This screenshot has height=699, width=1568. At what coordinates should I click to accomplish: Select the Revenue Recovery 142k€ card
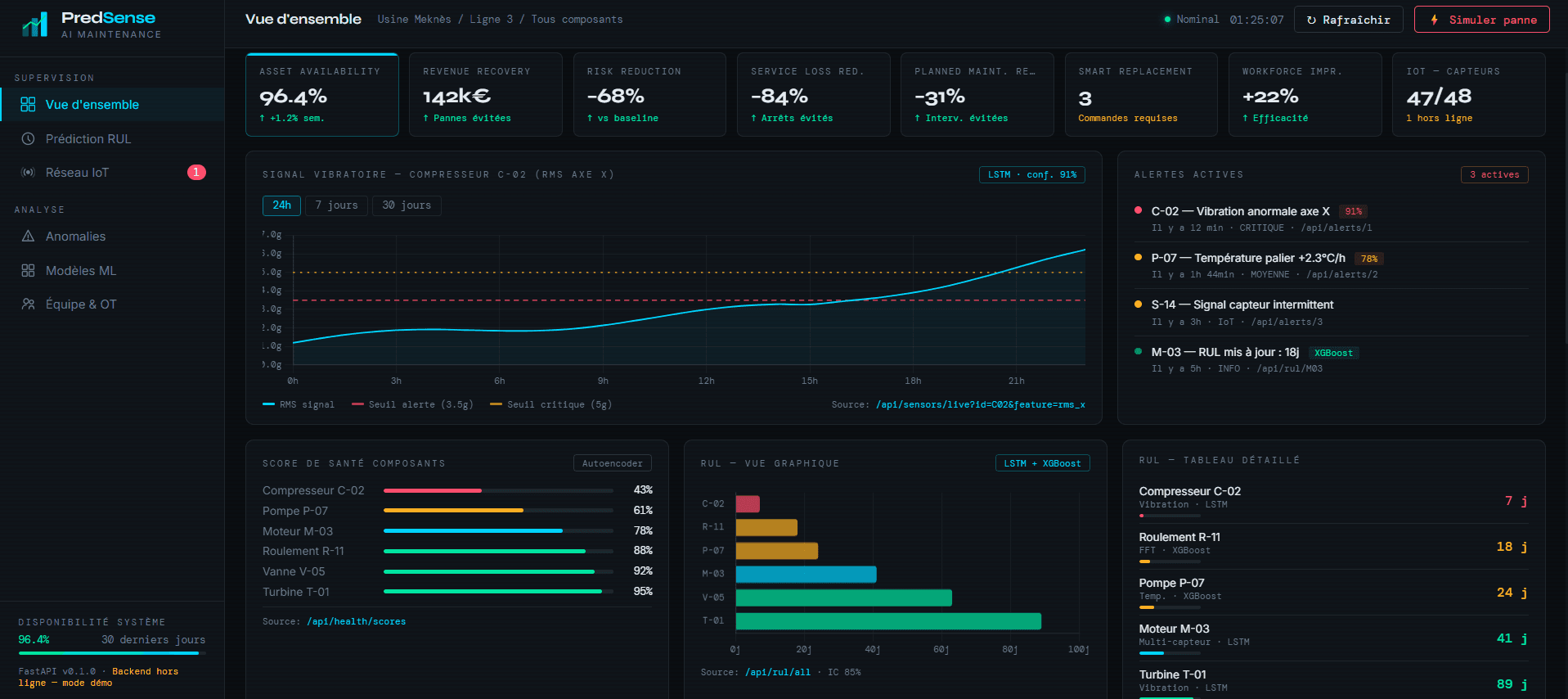pos(486,94)
